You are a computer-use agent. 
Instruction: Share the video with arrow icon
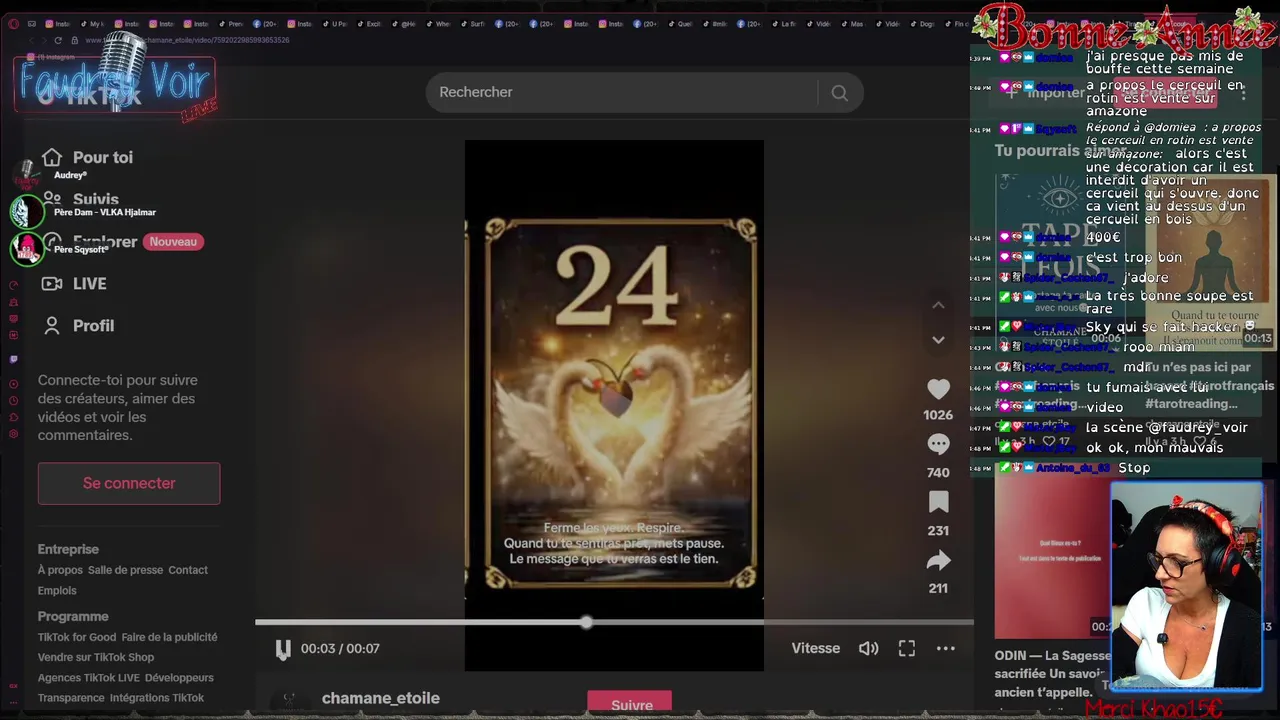(938, 560)
